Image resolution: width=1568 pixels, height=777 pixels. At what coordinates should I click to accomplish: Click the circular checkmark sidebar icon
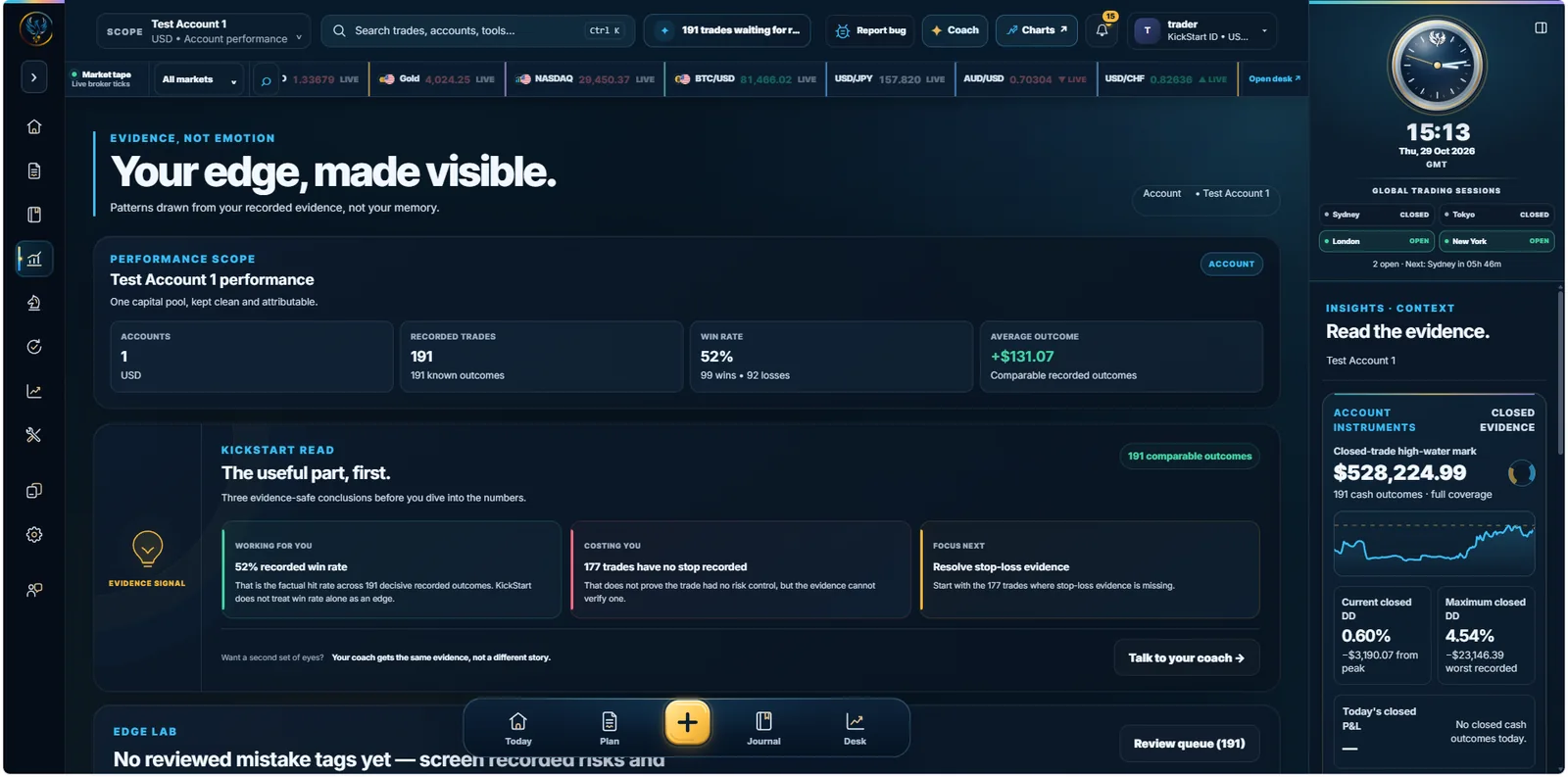[x=34, y=347]
